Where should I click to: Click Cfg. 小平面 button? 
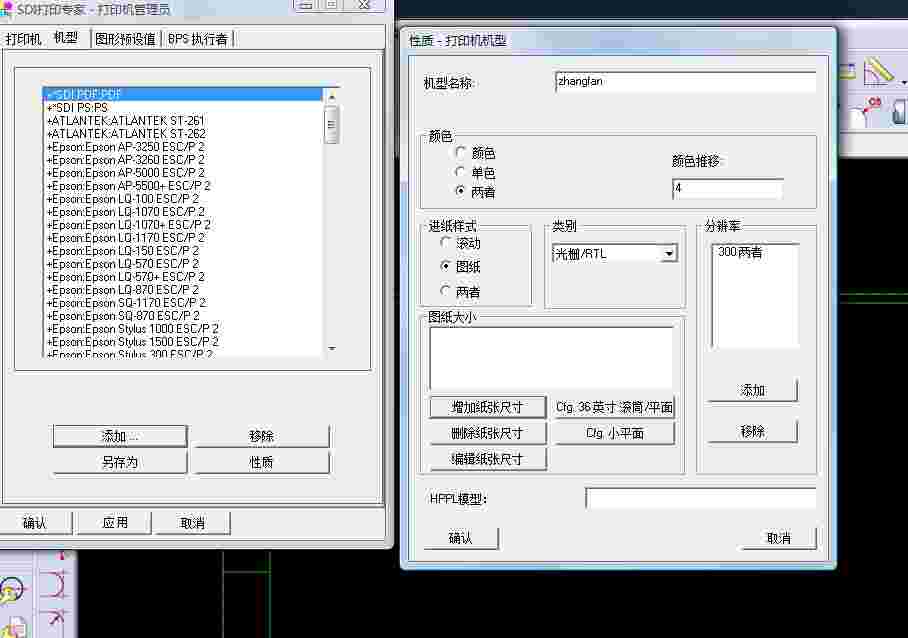614,433
